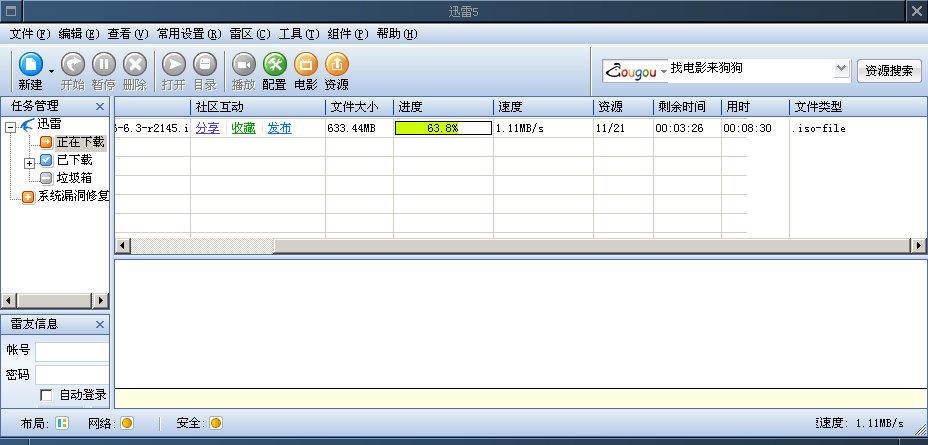Sort by the 文件类型 column header

(858, 107)
